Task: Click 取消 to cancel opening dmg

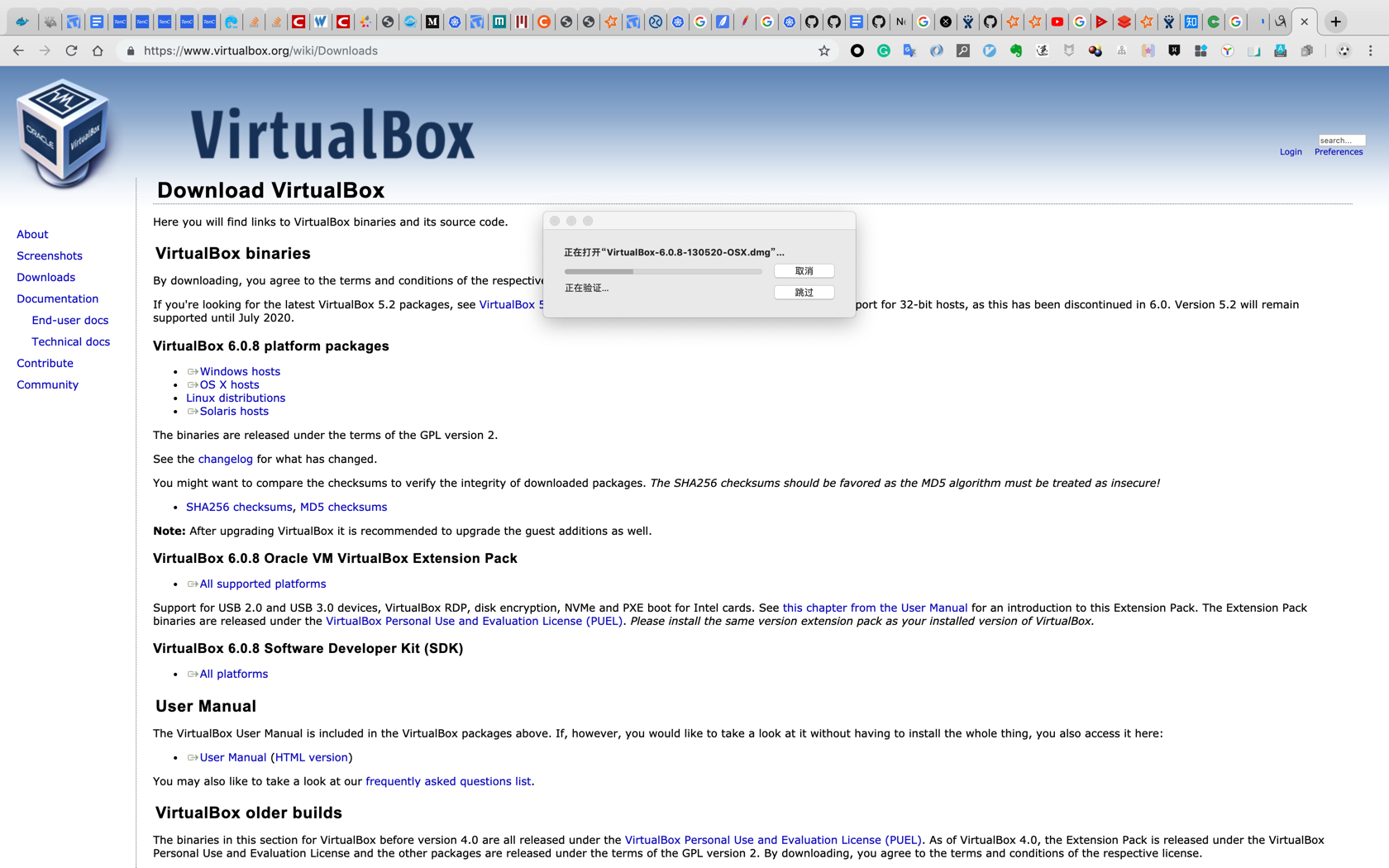Action: [x=804, y=271]
